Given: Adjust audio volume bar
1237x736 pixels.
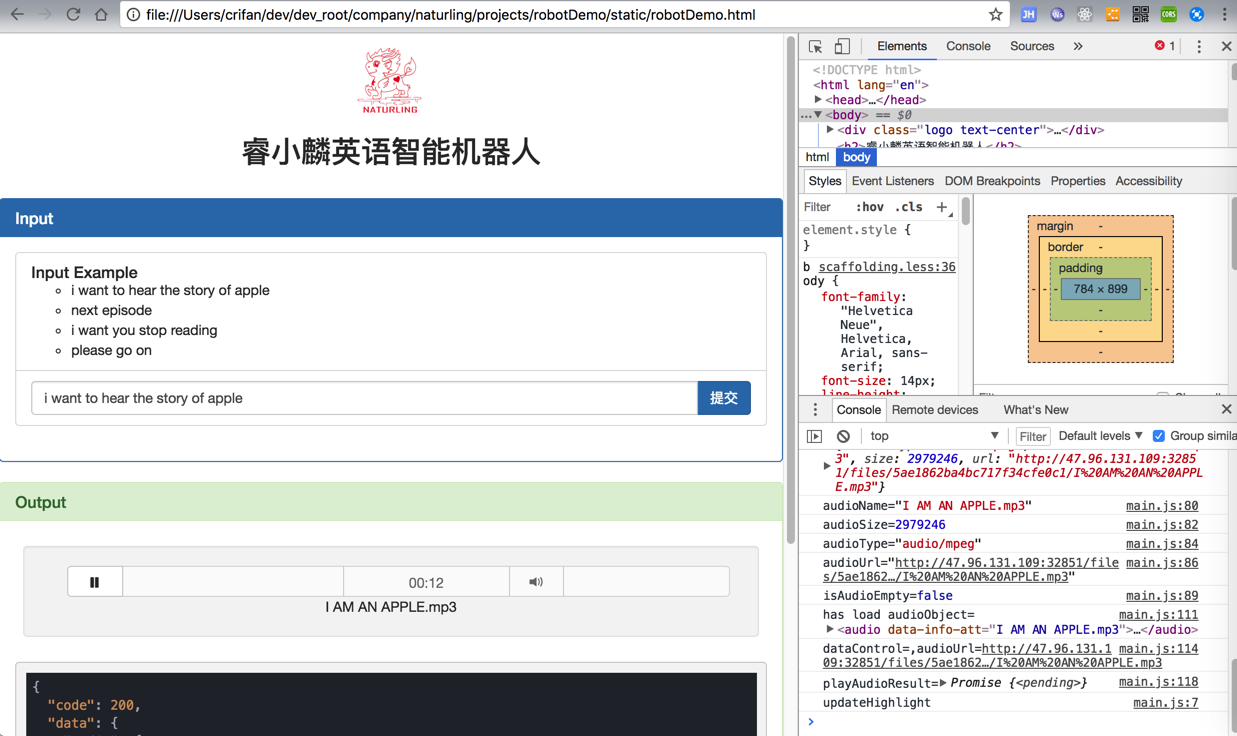Looking at the screenshot, I should click(x=646, y=582).
